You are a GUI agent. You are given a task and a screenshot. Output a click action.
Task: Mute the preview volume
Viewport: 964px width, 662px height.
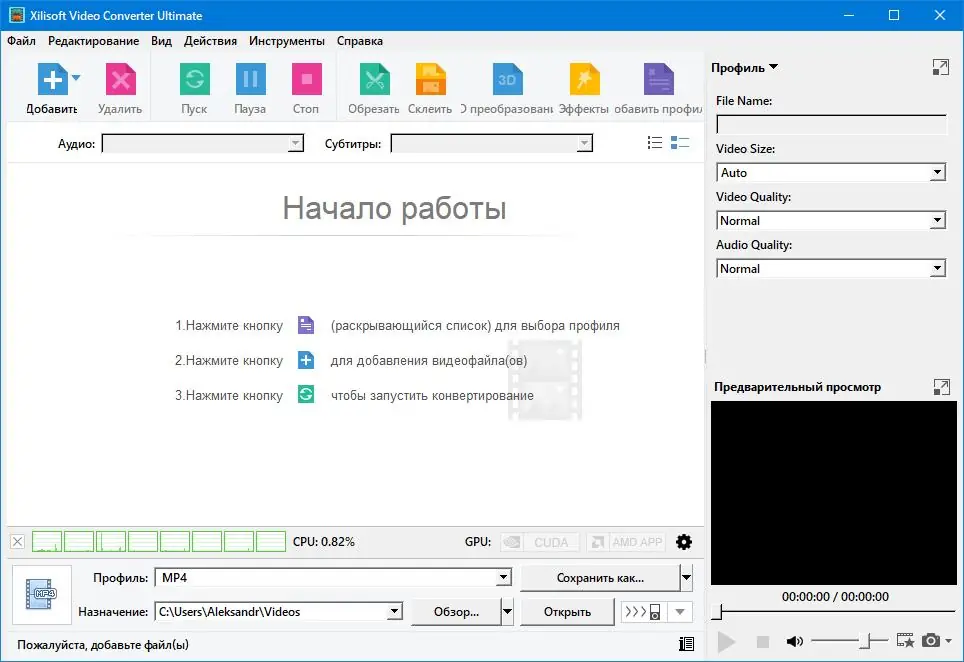tap(795, 641)
